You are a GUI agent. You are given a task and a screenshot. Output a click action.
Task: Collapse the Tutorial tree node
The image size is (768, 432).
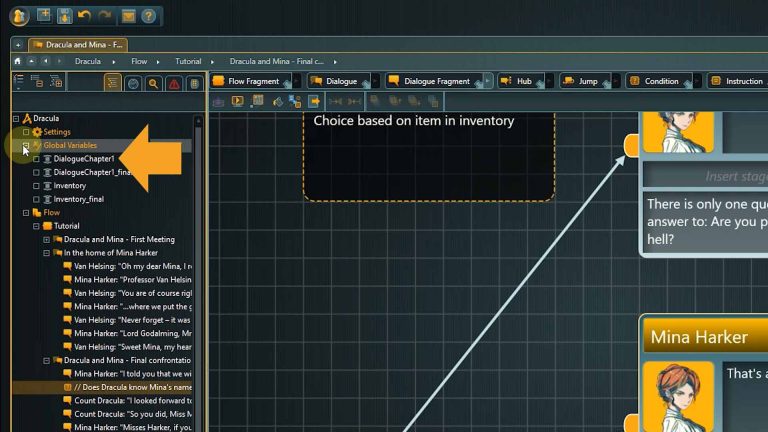[36, 226]
